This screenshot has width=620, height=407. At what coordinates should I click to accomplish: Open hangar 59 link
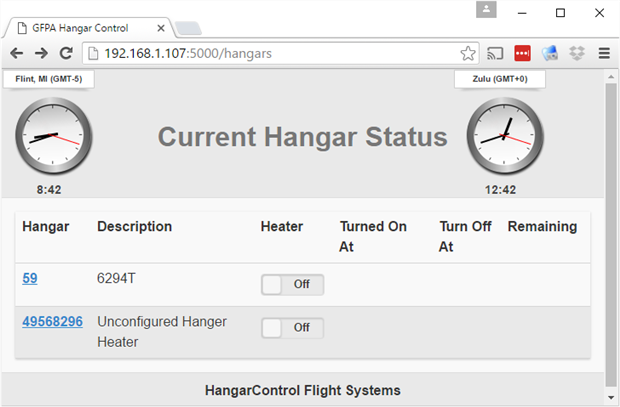point(30,278)
